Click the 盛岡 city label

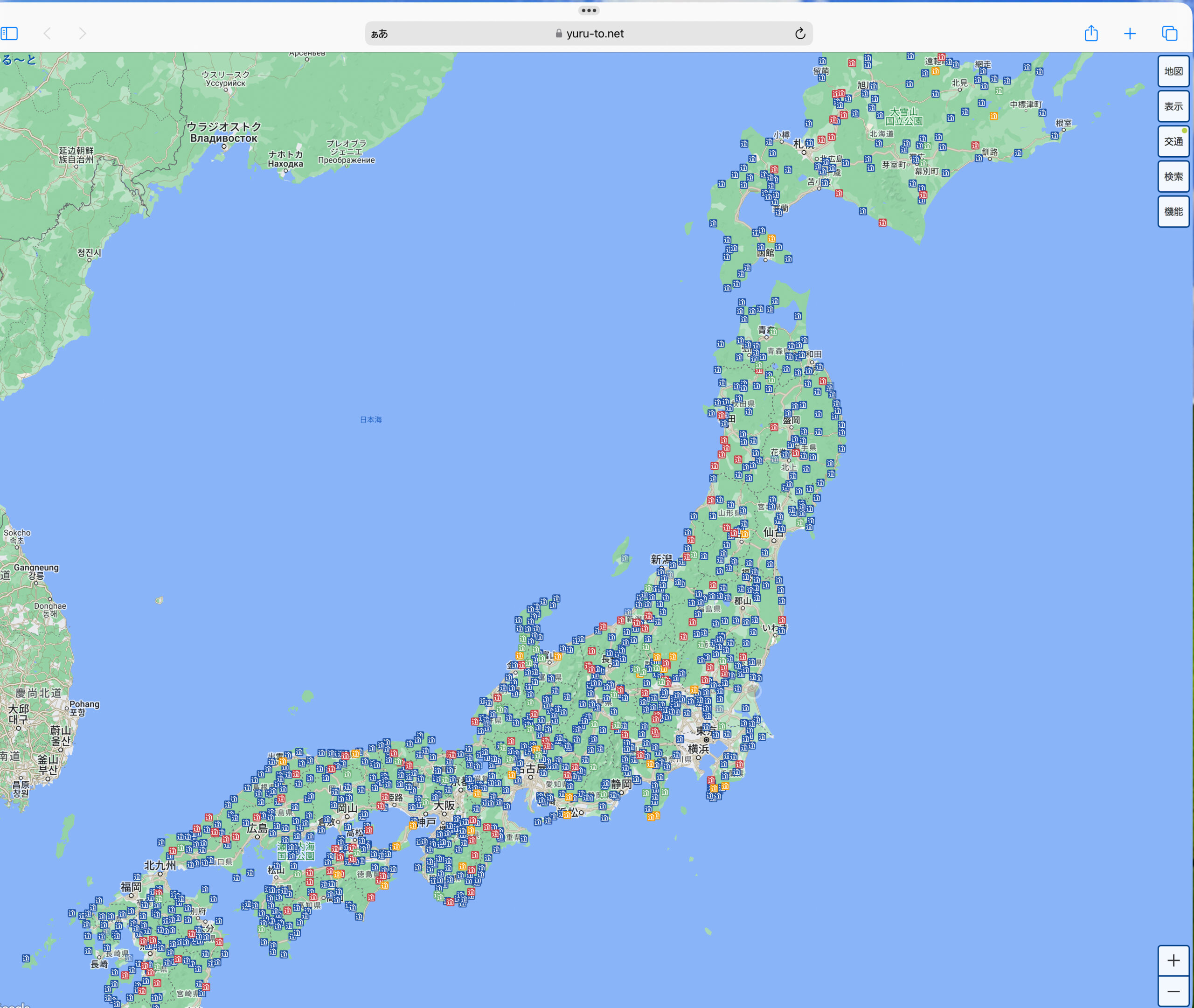tap(791, 420)
